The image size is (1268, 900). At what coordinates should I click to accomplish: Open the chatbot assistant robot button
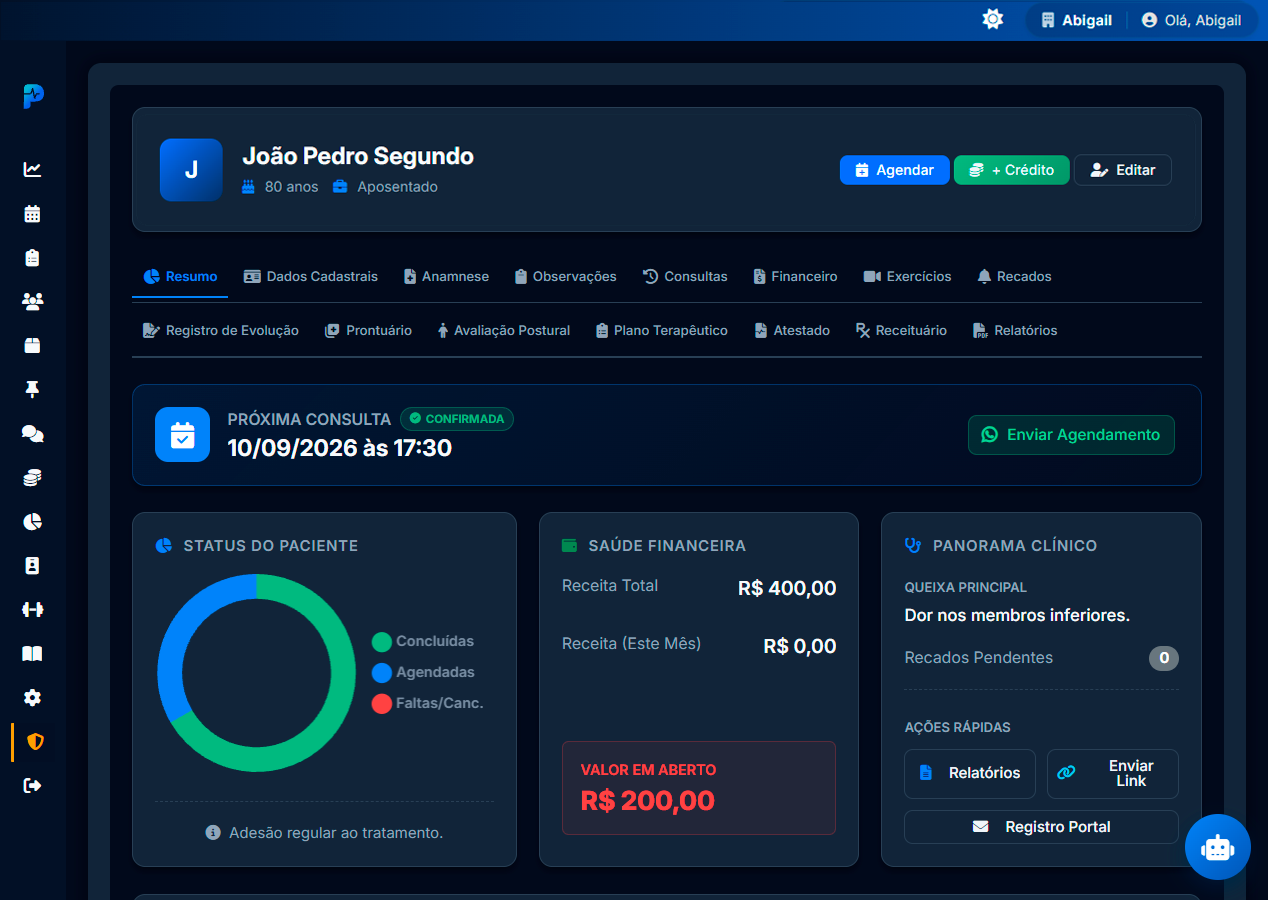1217,847
